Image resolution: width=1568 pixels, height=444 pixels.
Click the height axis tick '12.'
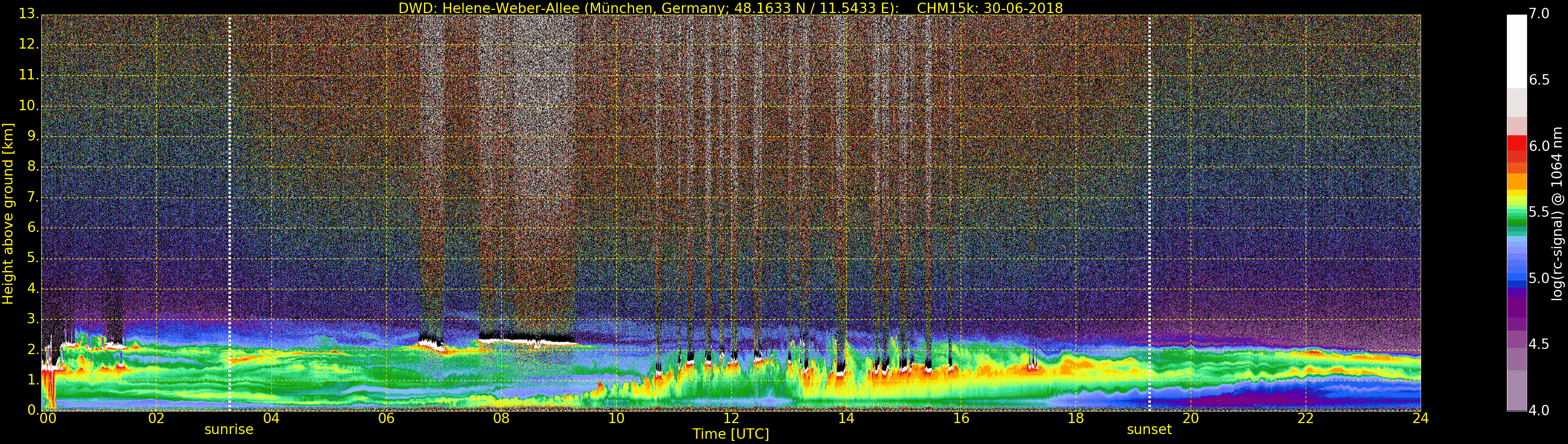[x=28, y=44]
